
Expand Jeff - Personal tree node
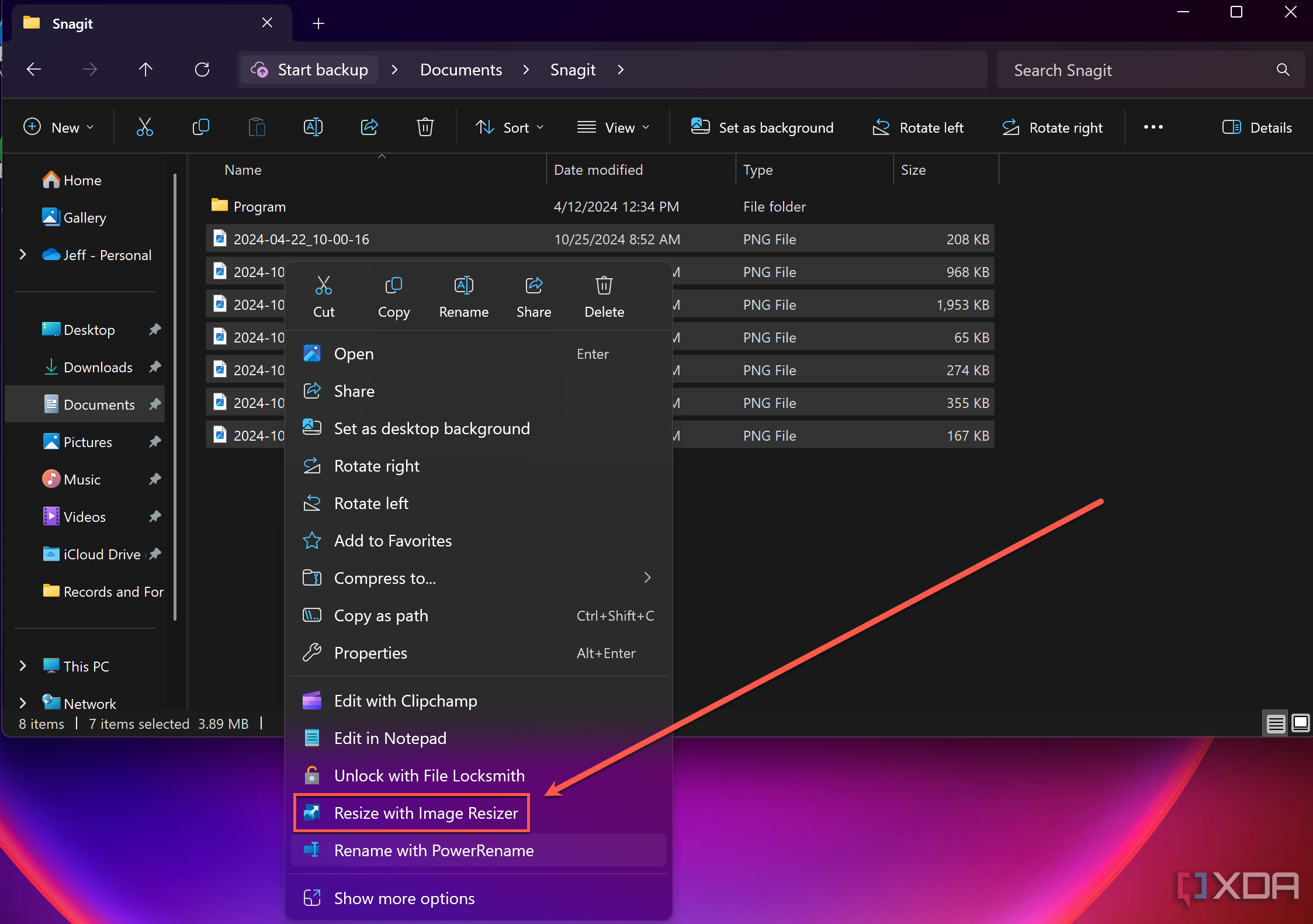point(23,255)
